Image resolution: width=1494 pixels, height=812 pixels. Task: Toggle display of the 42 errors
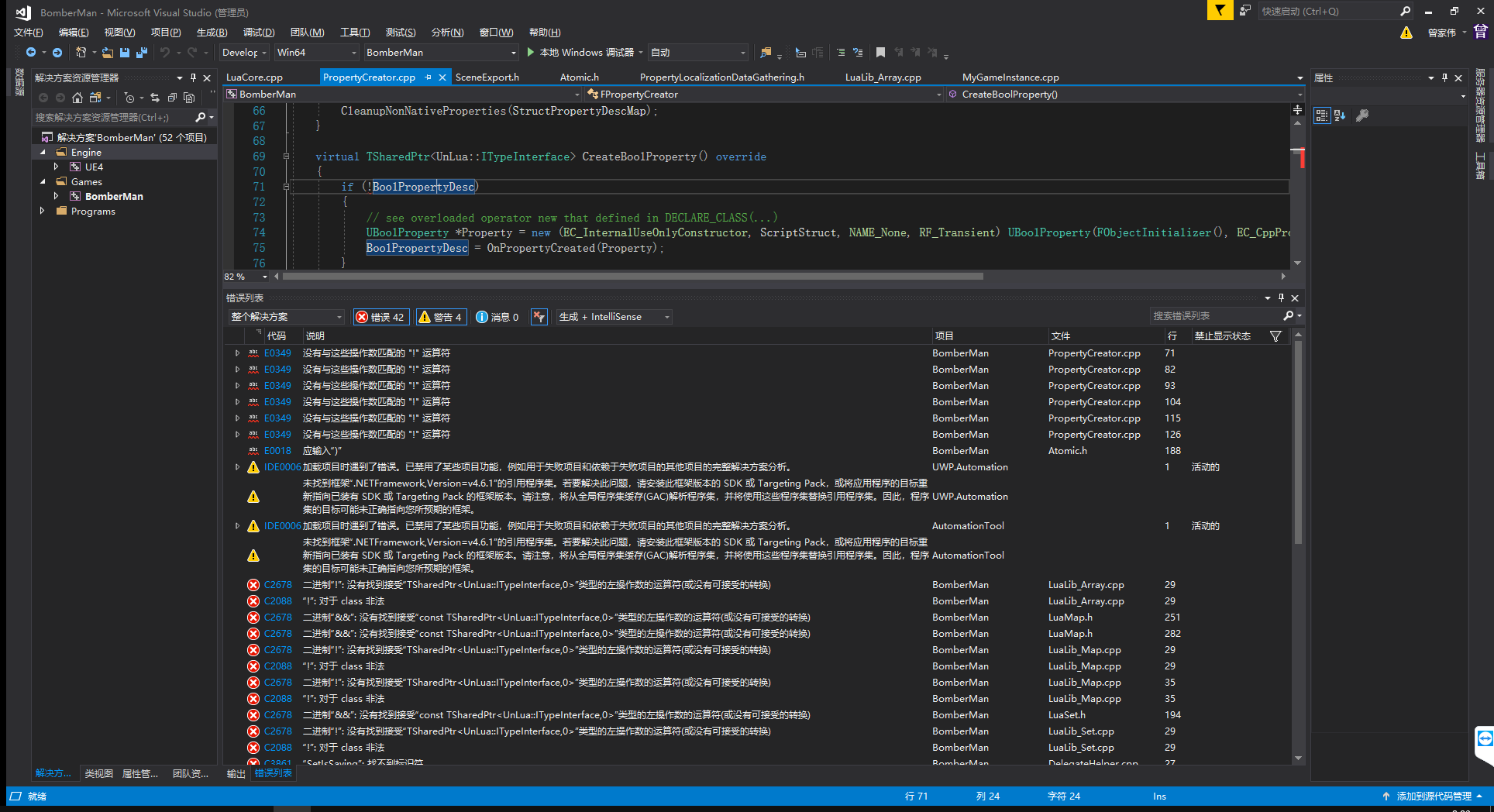coord(381,317)
